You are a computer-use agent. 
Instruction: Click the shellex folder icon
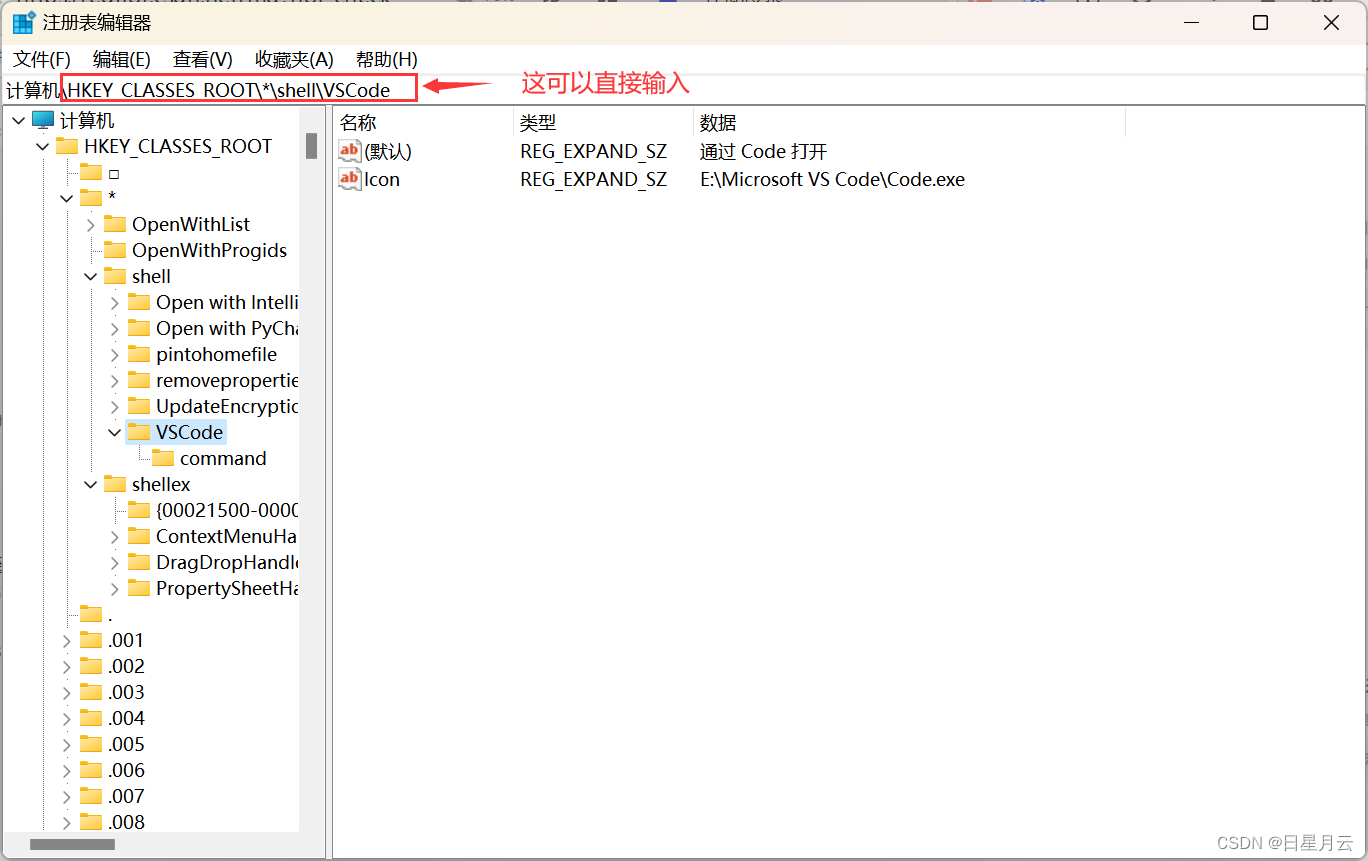point(113,484)
